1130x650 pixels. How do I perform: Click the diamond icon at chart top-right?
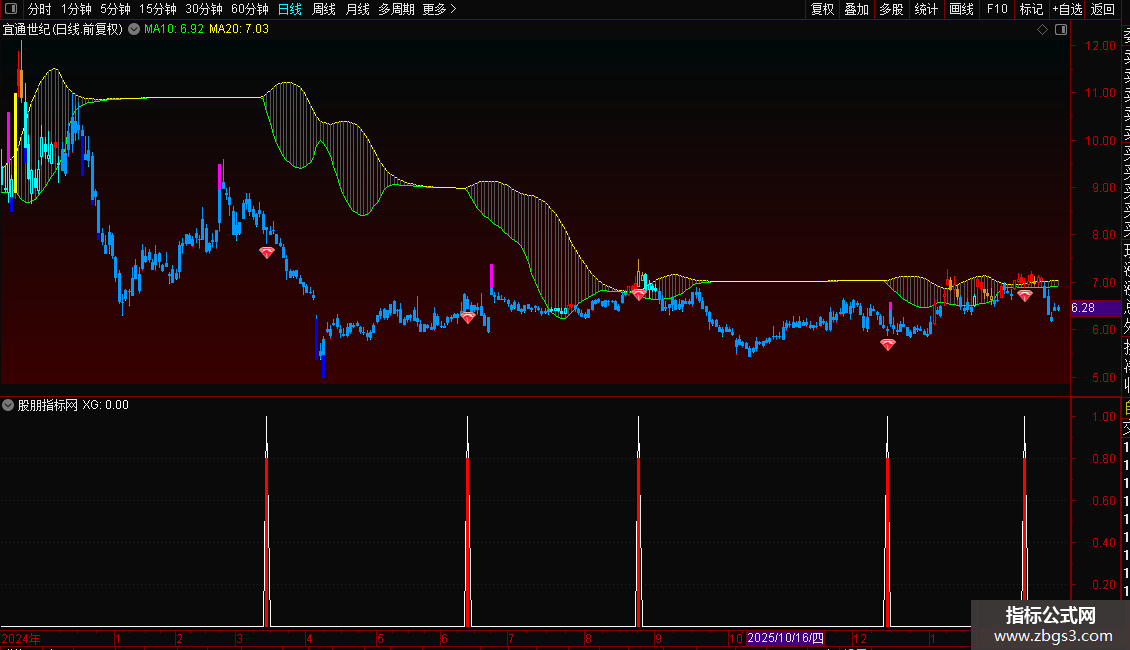point(1042,29)
